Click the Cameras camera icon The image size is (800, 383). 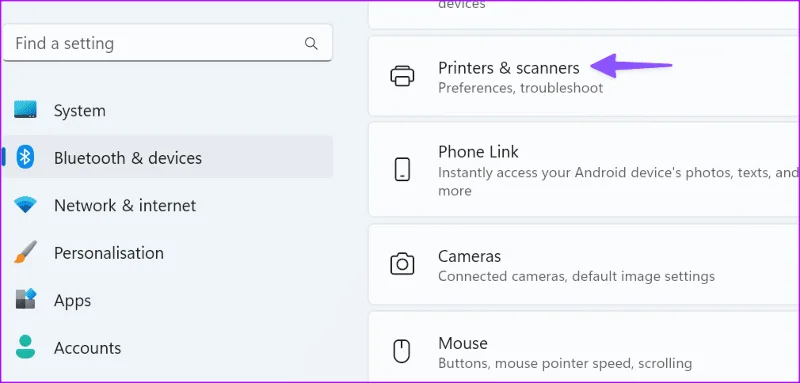tap(402, 264)
